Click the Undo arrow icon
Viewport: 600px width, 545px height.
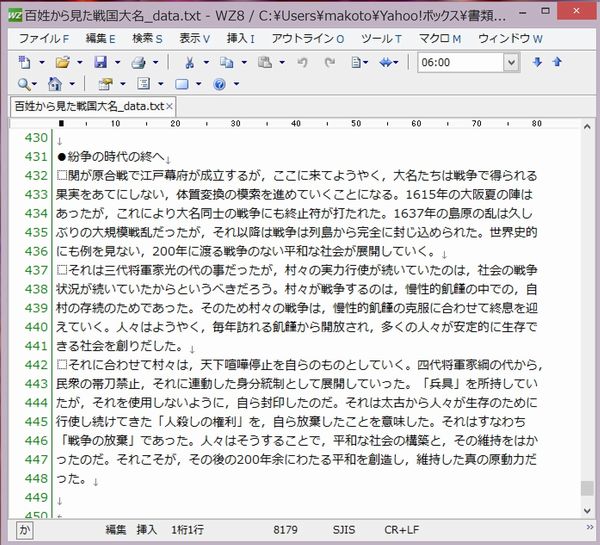tap(303, 62)
